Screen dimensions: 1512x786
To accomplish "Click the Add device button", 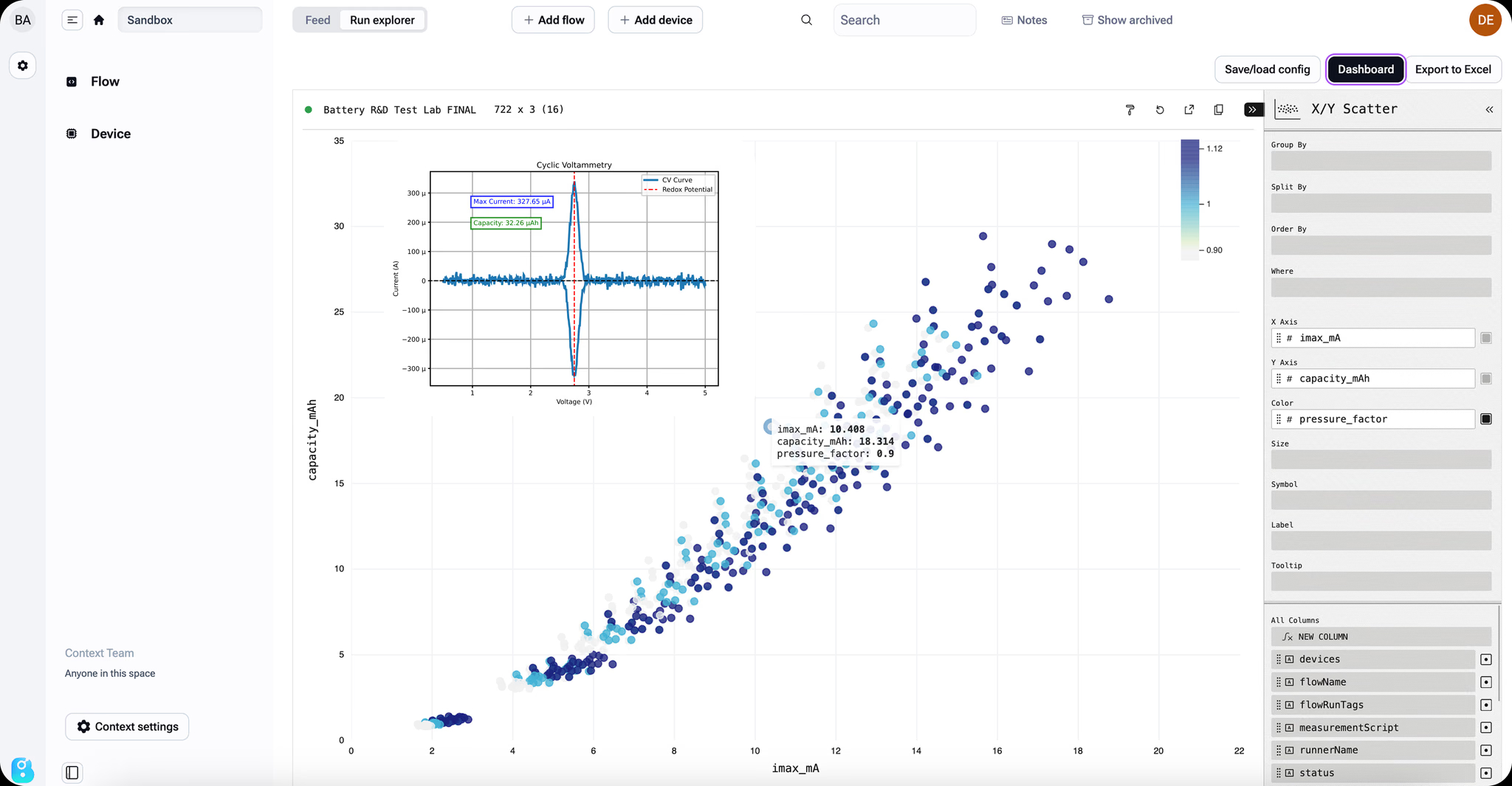I will 655,20.
